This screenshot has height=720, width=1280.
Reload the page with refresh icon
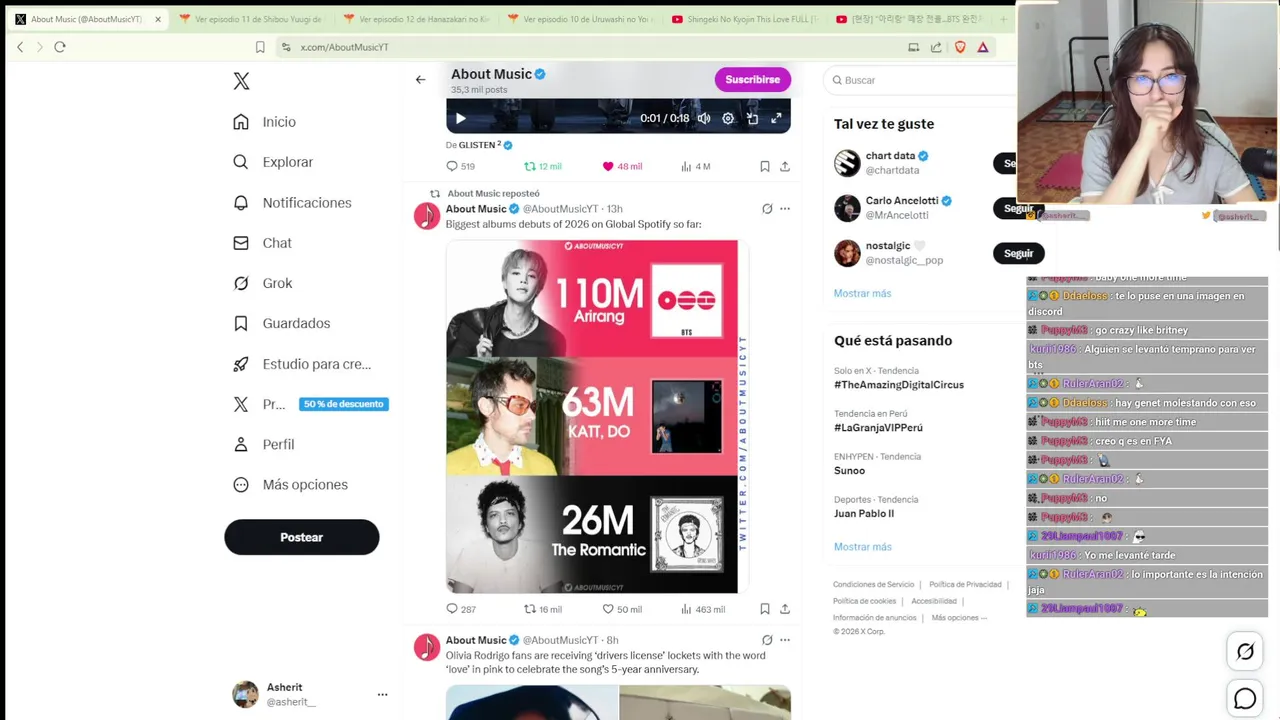tap(60, 47)
